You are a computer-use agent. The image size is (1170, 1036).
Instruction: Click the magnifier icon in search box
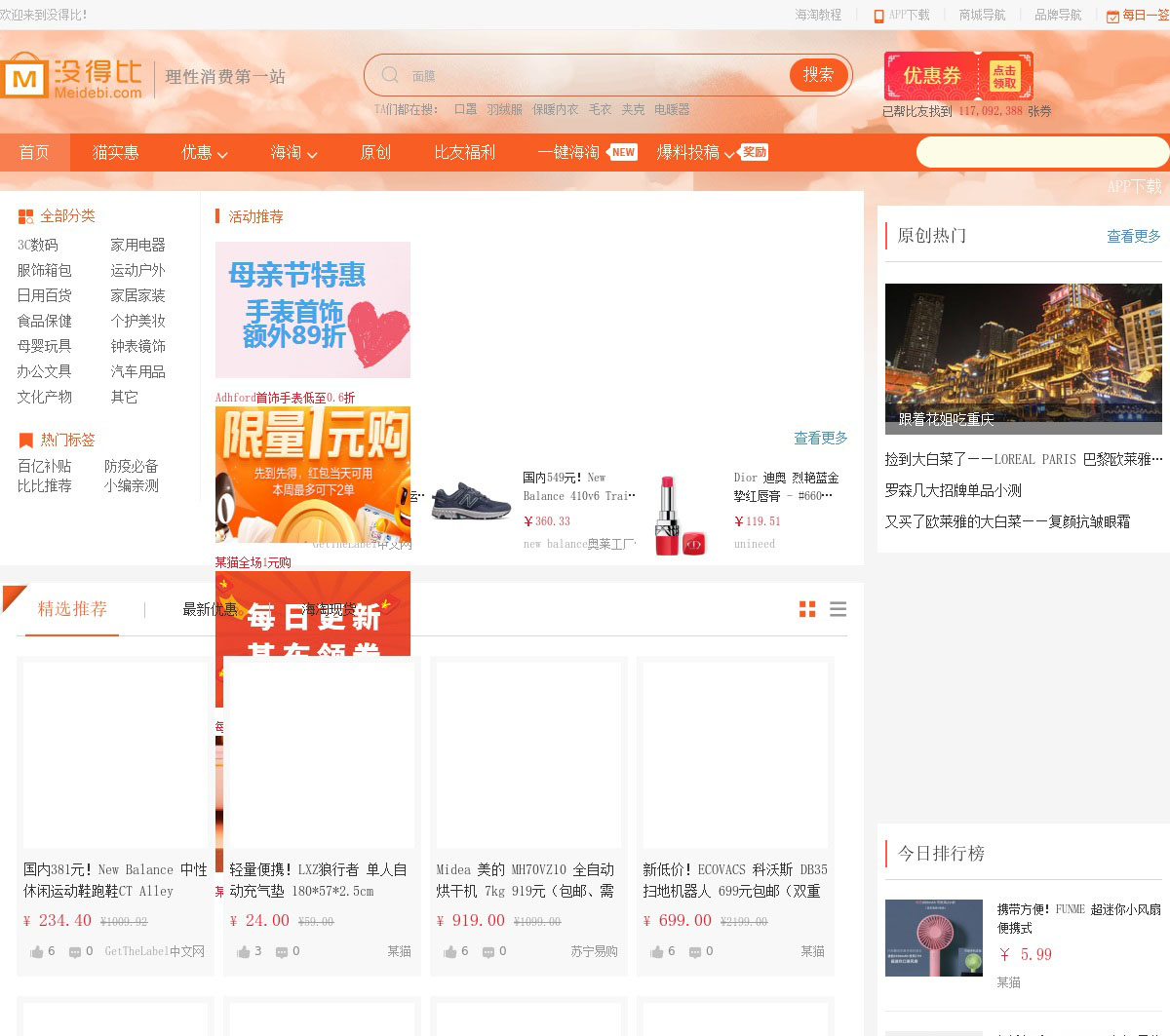pos(390,75)
